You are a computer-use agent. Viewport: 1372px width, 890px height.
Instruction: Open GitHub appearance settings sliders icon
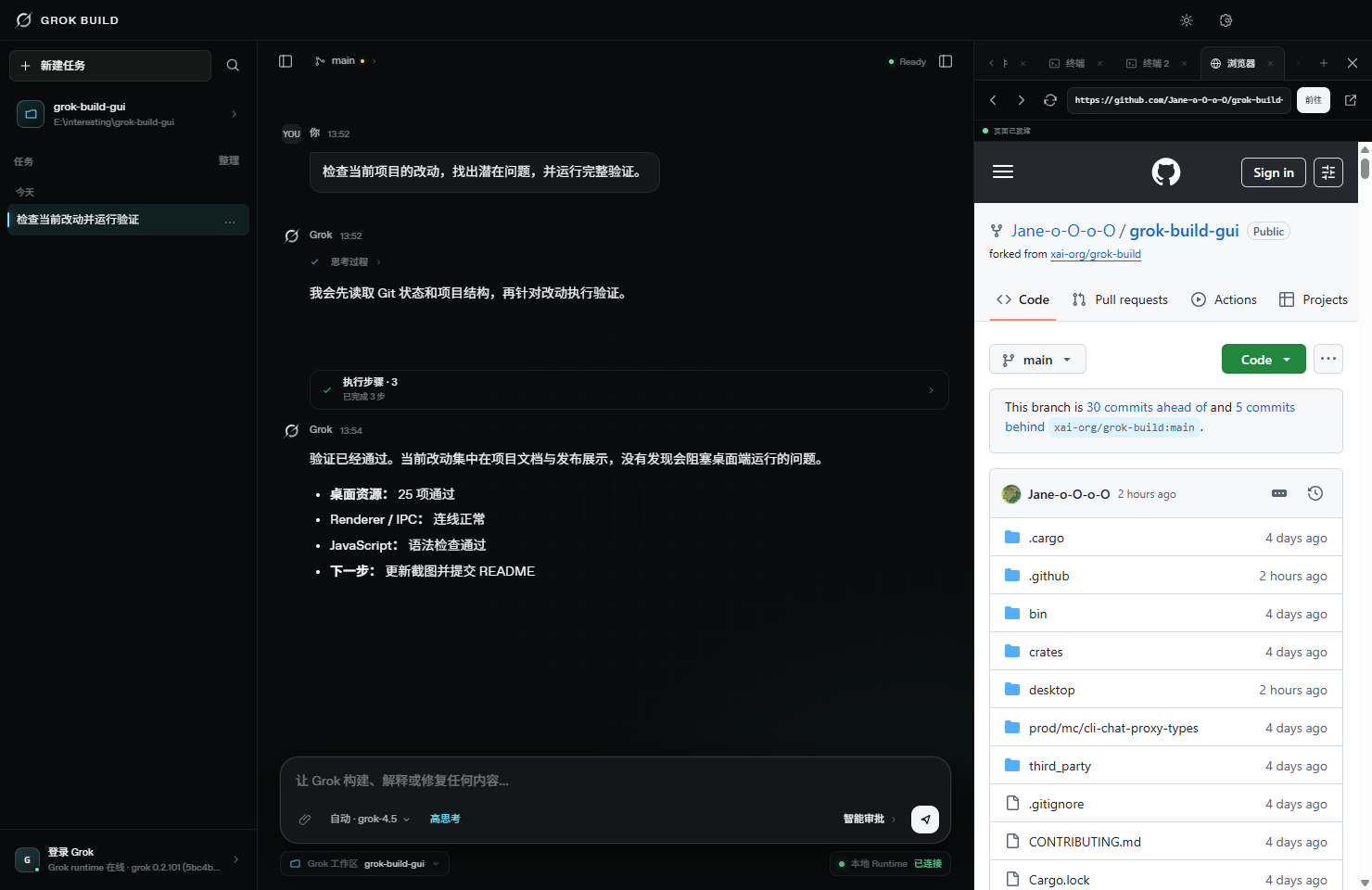[1328, 172]
